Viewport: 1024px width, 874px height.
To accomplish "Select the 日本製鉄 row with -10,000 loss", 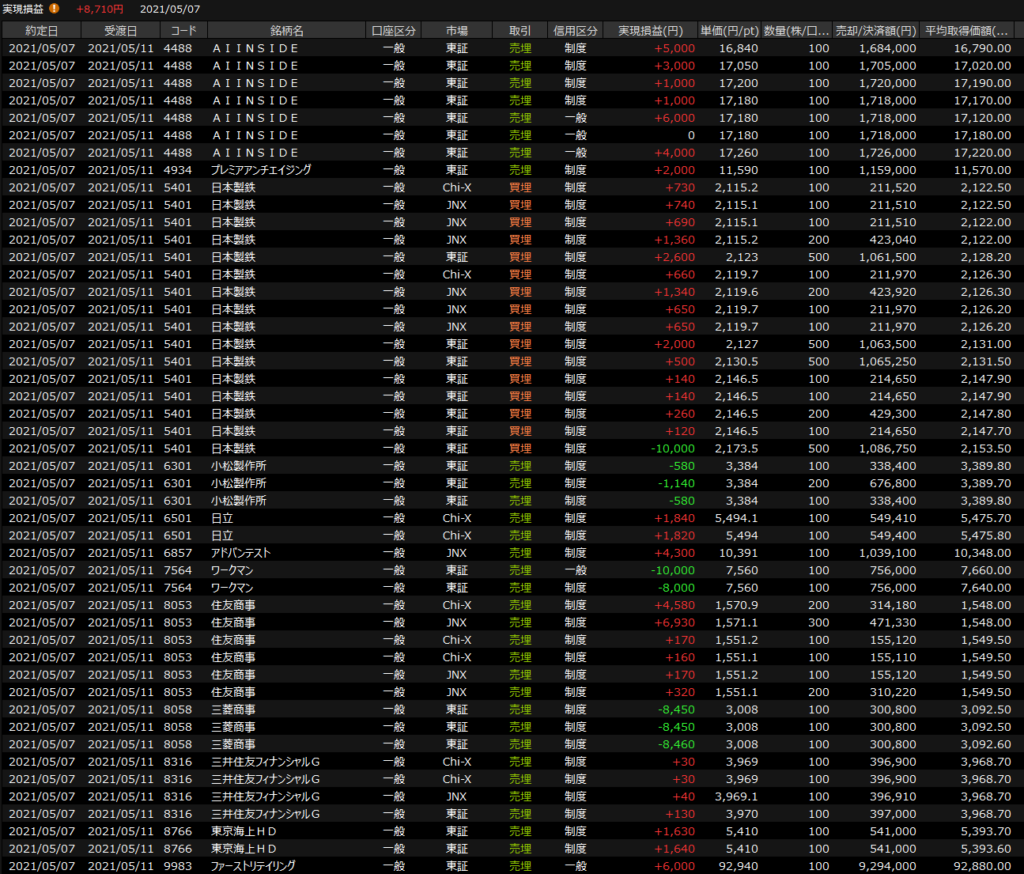I will (232, 448).
